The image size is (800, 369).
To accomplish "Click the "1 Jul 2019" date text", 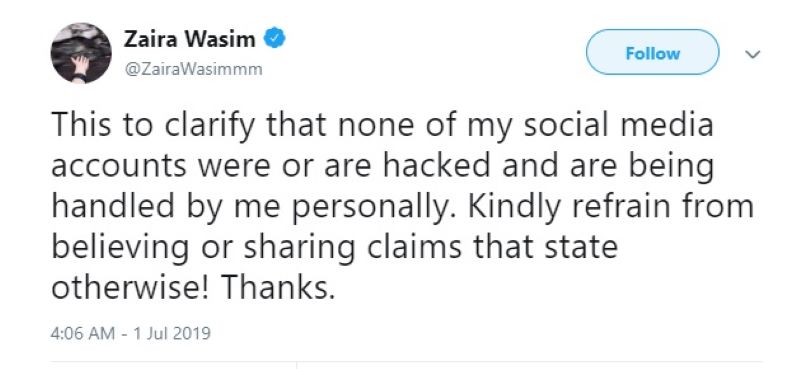I will 172,334.
